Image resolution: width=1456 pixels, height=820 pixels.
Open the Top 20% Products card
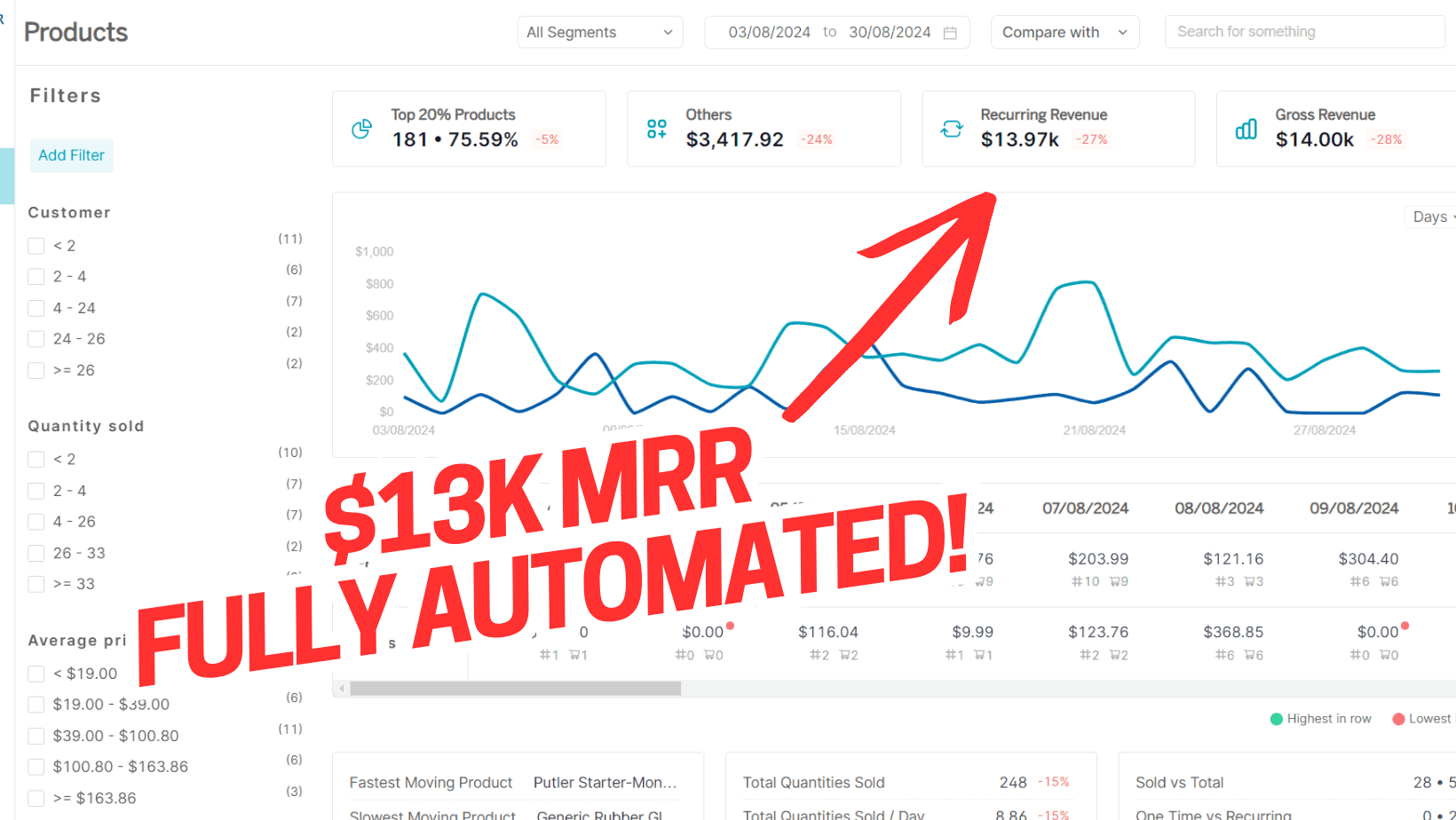(469, 129)
